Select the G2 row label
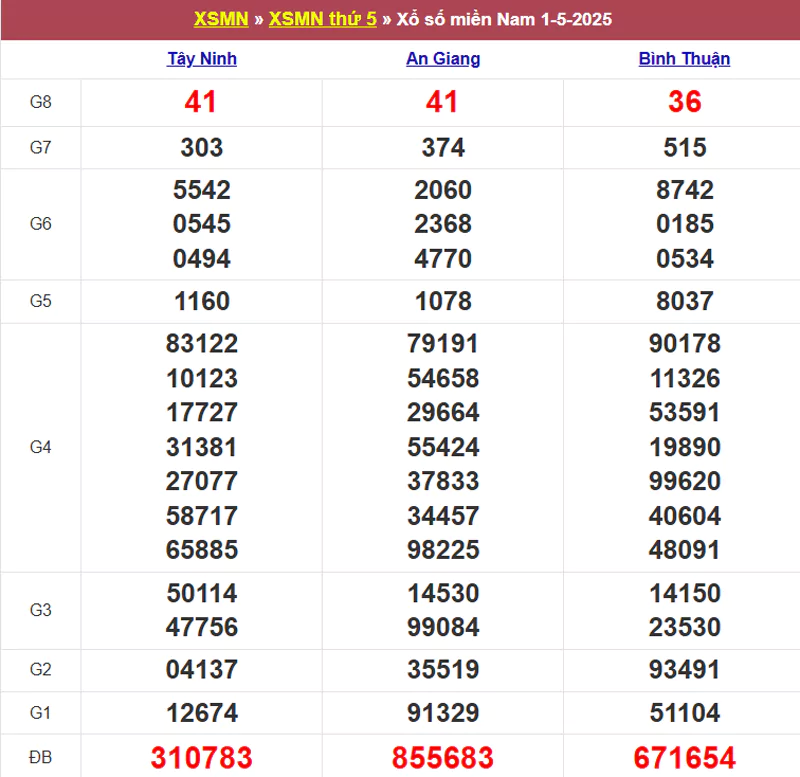The height and width of the screenshot is (777, 800). [x=41, y=669]
